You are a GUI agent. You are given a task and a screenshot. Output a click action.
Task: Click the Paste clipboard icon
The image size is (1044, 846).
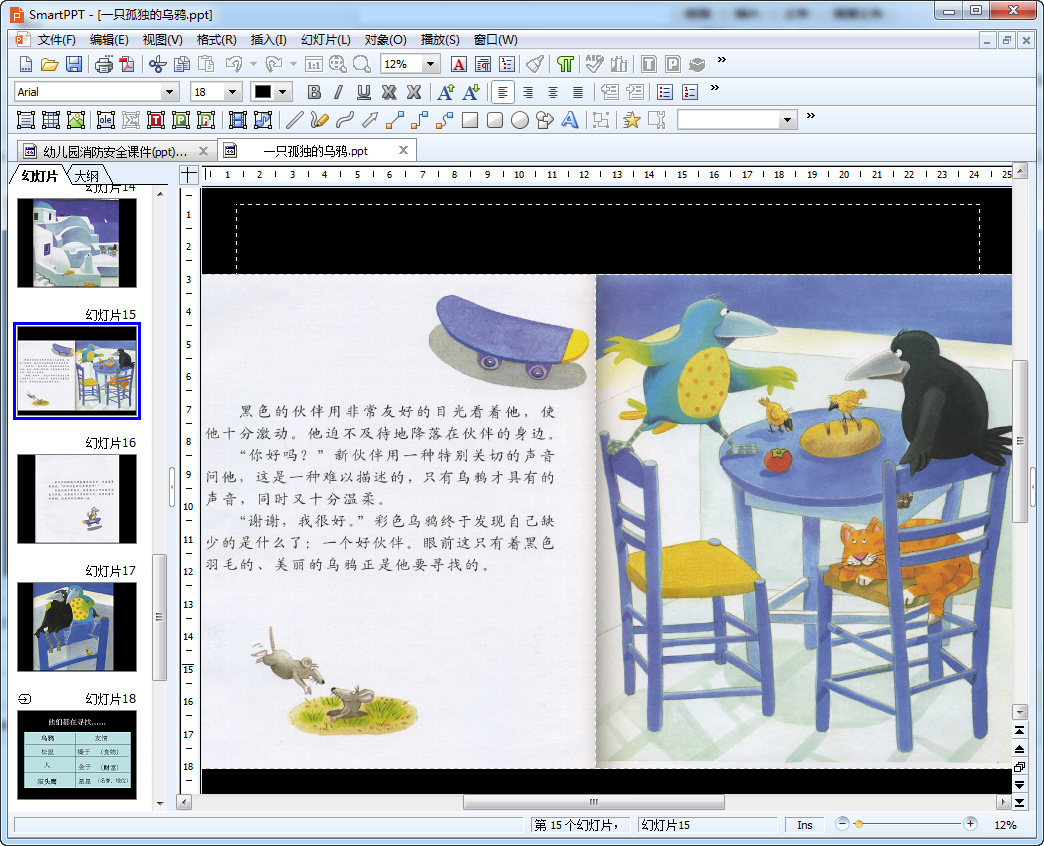206,64
